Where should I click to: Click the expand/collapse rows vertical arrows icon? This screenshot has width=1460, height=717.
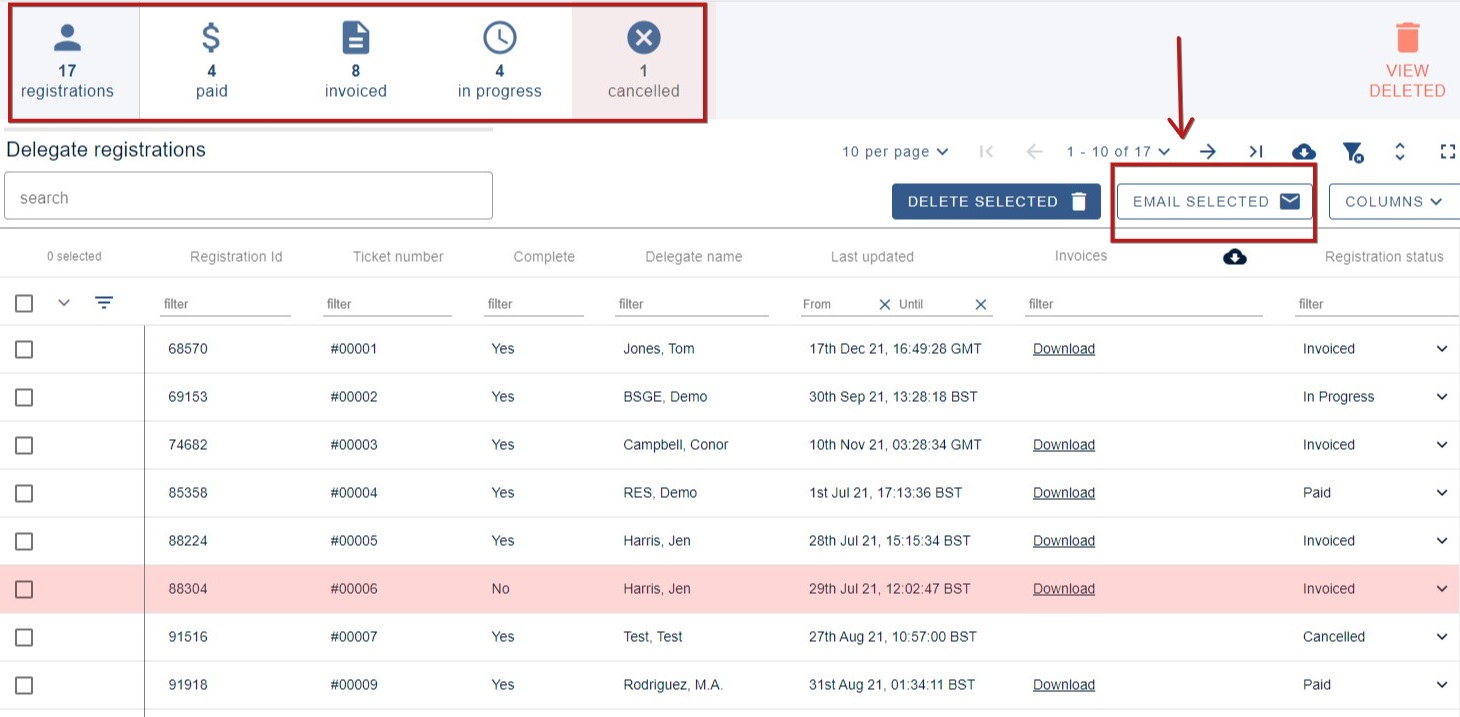coord(1400,152)
